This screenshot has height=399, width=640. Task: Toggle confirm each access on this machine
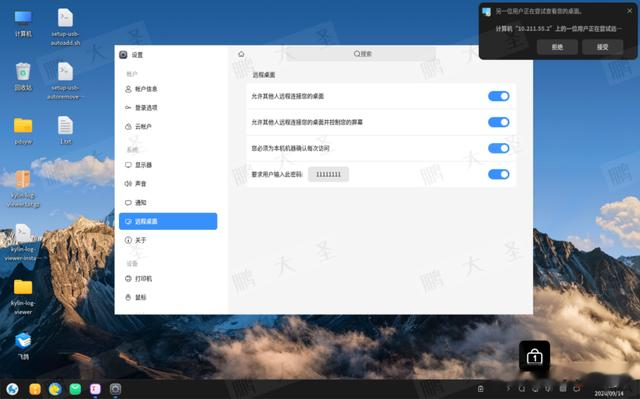tap(499, 148)
